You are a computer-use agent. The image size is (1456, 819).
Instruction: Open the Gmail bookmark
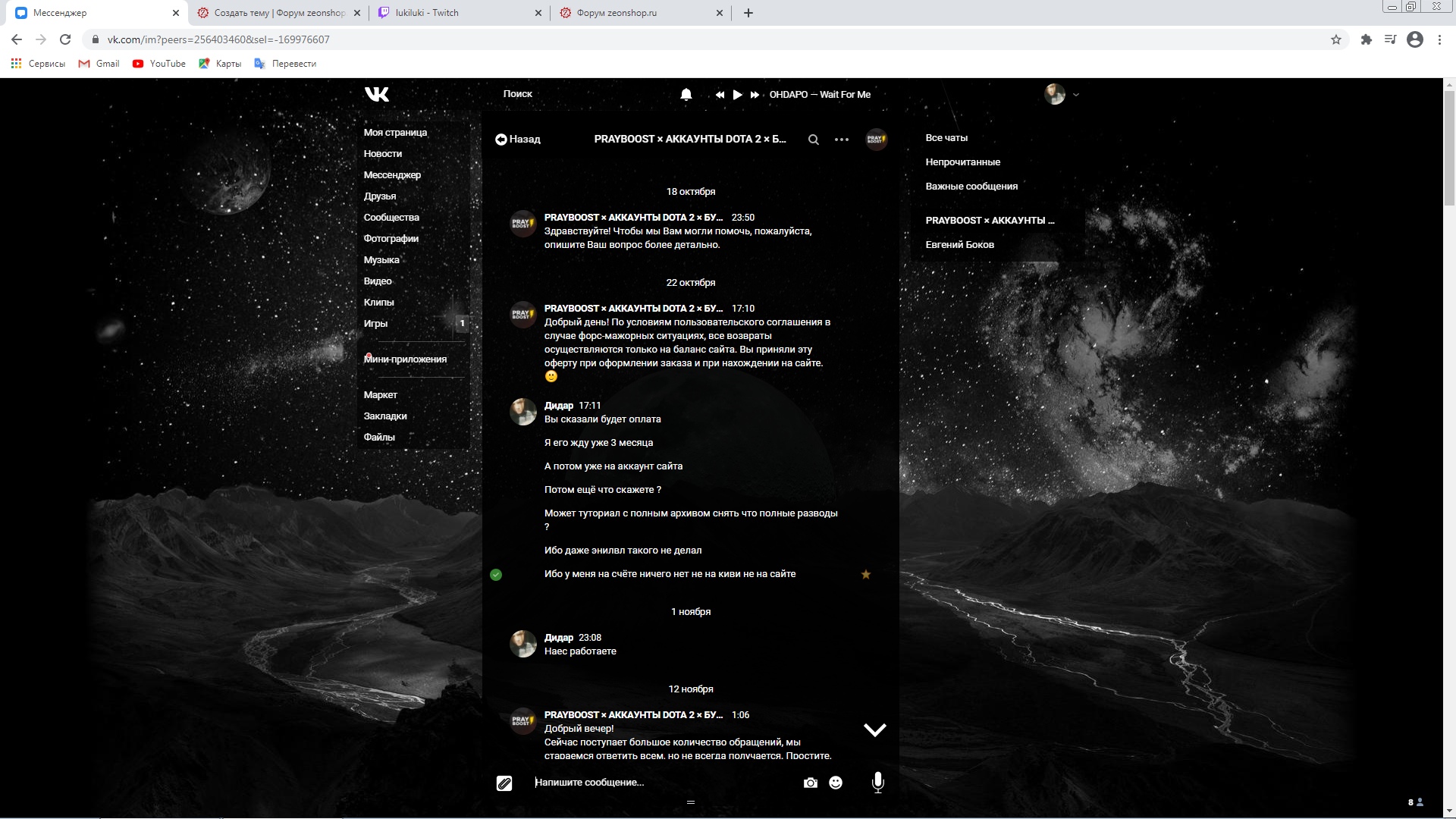coord(99,64)
